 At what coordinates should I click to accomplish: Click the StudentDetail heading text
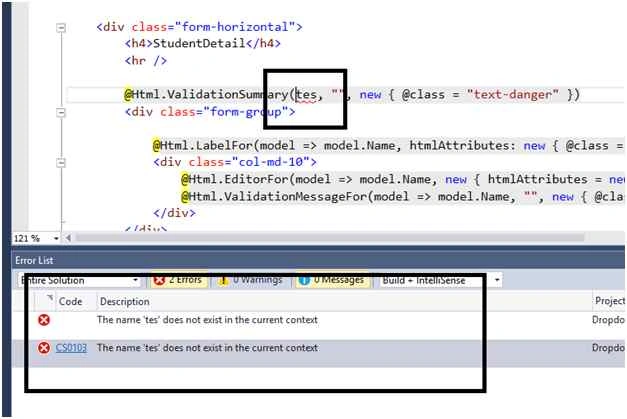[199, 43]
